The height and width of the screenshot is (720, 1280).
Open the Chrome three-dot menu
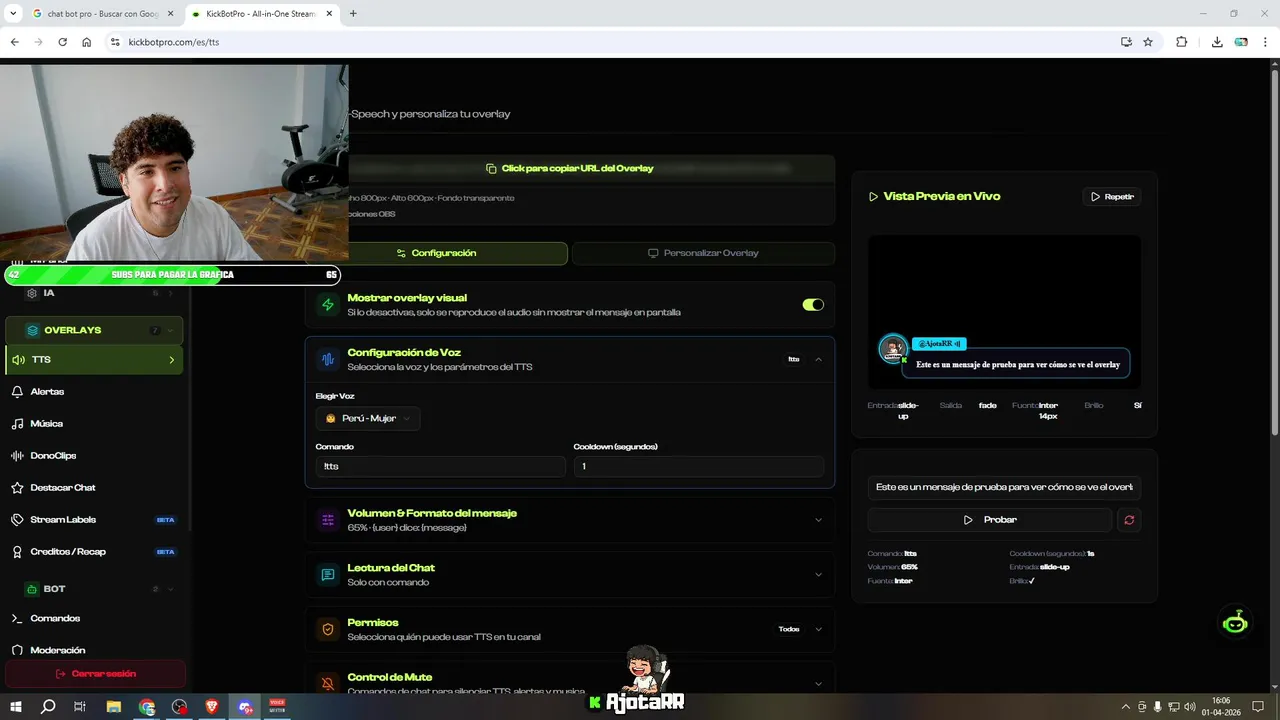tap(1266, 42)
